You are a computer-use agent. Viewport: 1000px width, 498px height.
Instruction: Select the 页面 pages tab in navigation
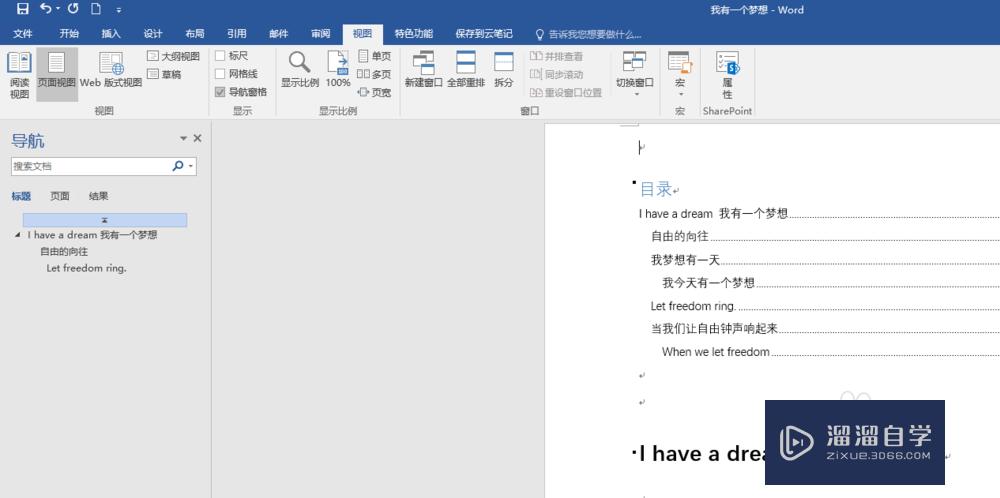(60, 196)
